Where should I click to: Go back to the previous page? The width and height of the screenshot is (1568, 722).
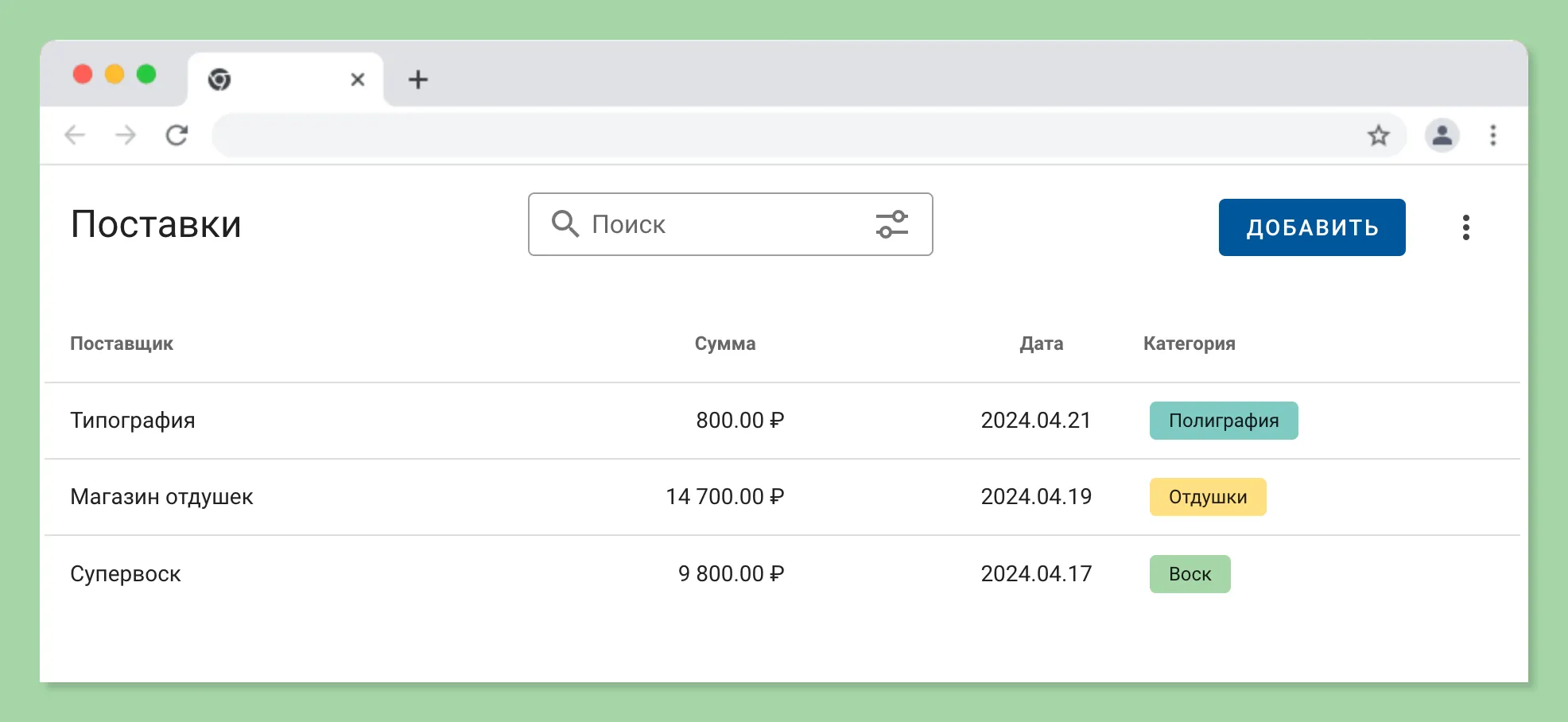[75, 135]
